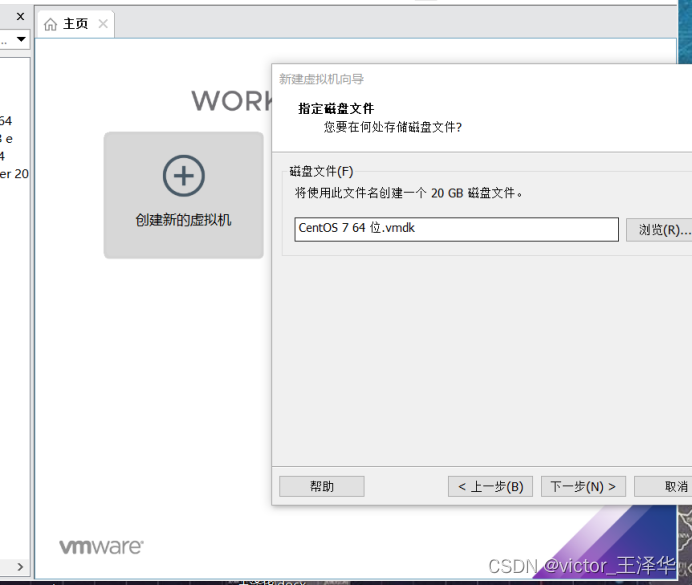This screenshot has width=692, height=585.
Task: Click text 您要在何处存储磁盘文件?
Action: pos(393,127)
